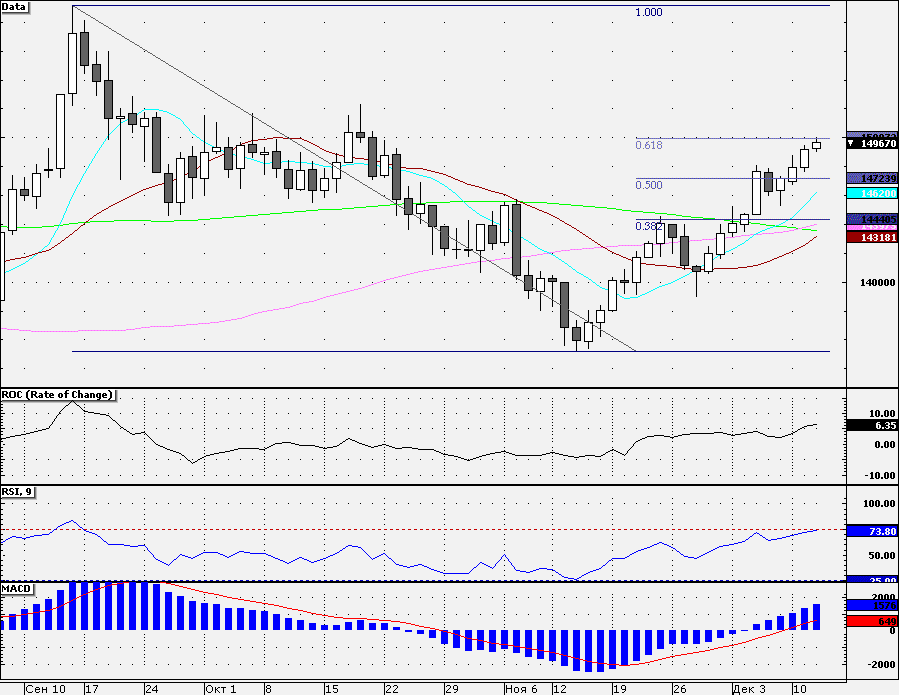Select the 144405 price level tag
Image resolution: width=899 pixels, height=695 pixels.
872,218
